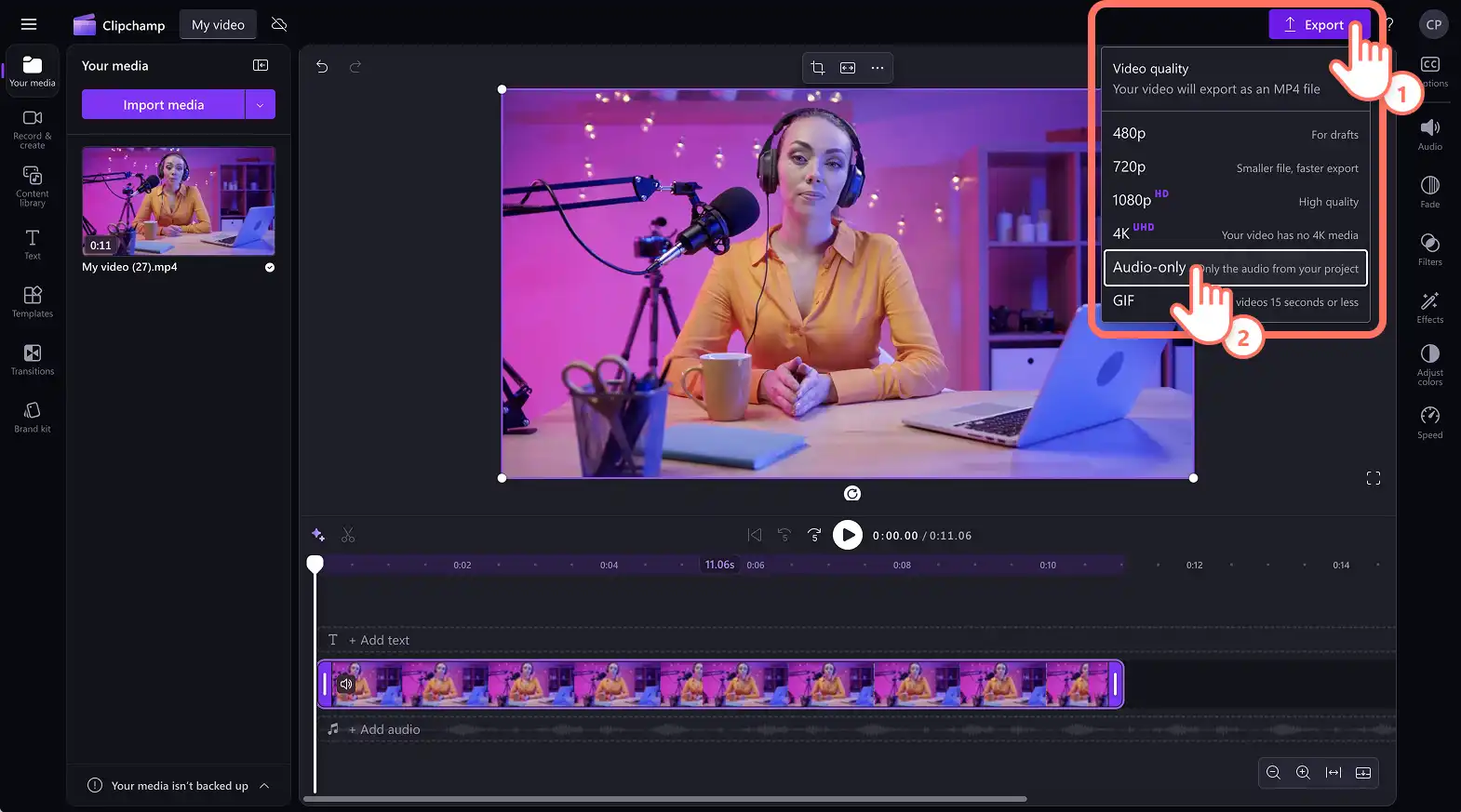Viewport: 1461px width, 812px height.
Task: Zoom out the timeline
Action: pos(1274,773)
